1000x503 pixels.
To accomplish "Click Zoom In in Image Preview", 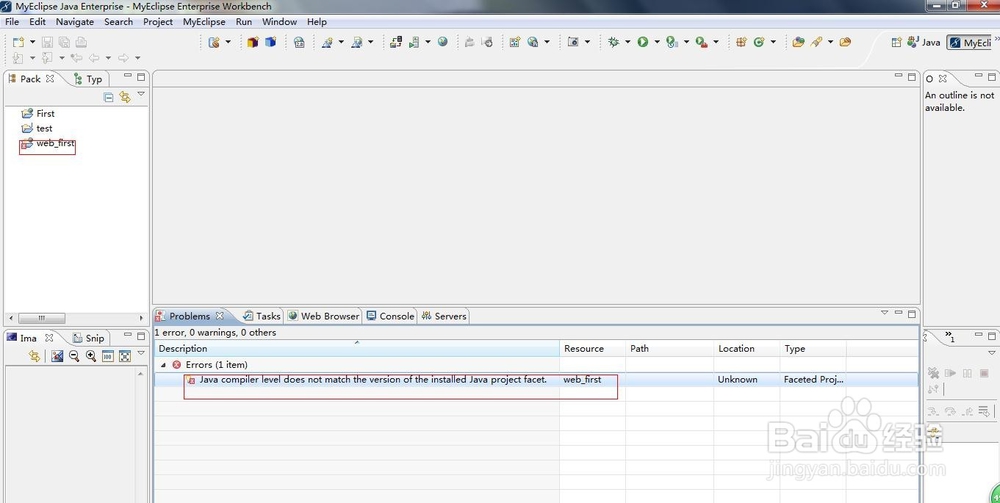I will point(91,356).
